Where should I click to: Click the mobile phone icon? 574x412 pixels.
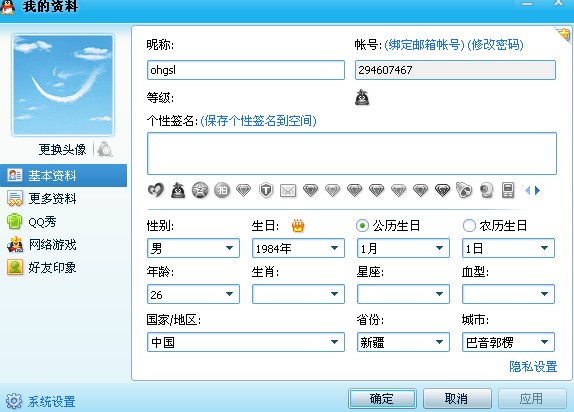point(508,190)
